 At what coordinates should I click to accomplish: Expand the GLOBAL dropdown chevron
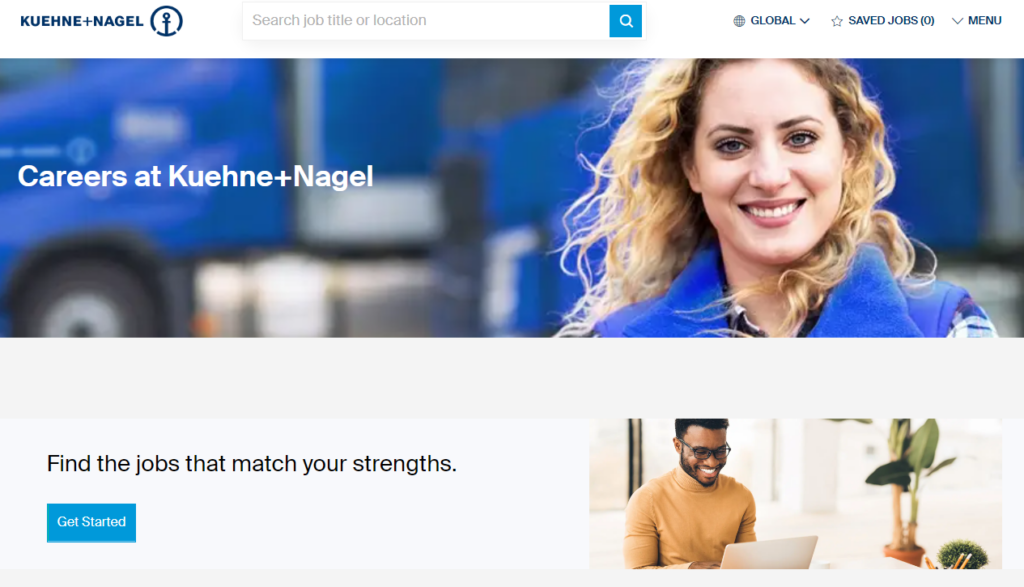click(x=805, y=21)
